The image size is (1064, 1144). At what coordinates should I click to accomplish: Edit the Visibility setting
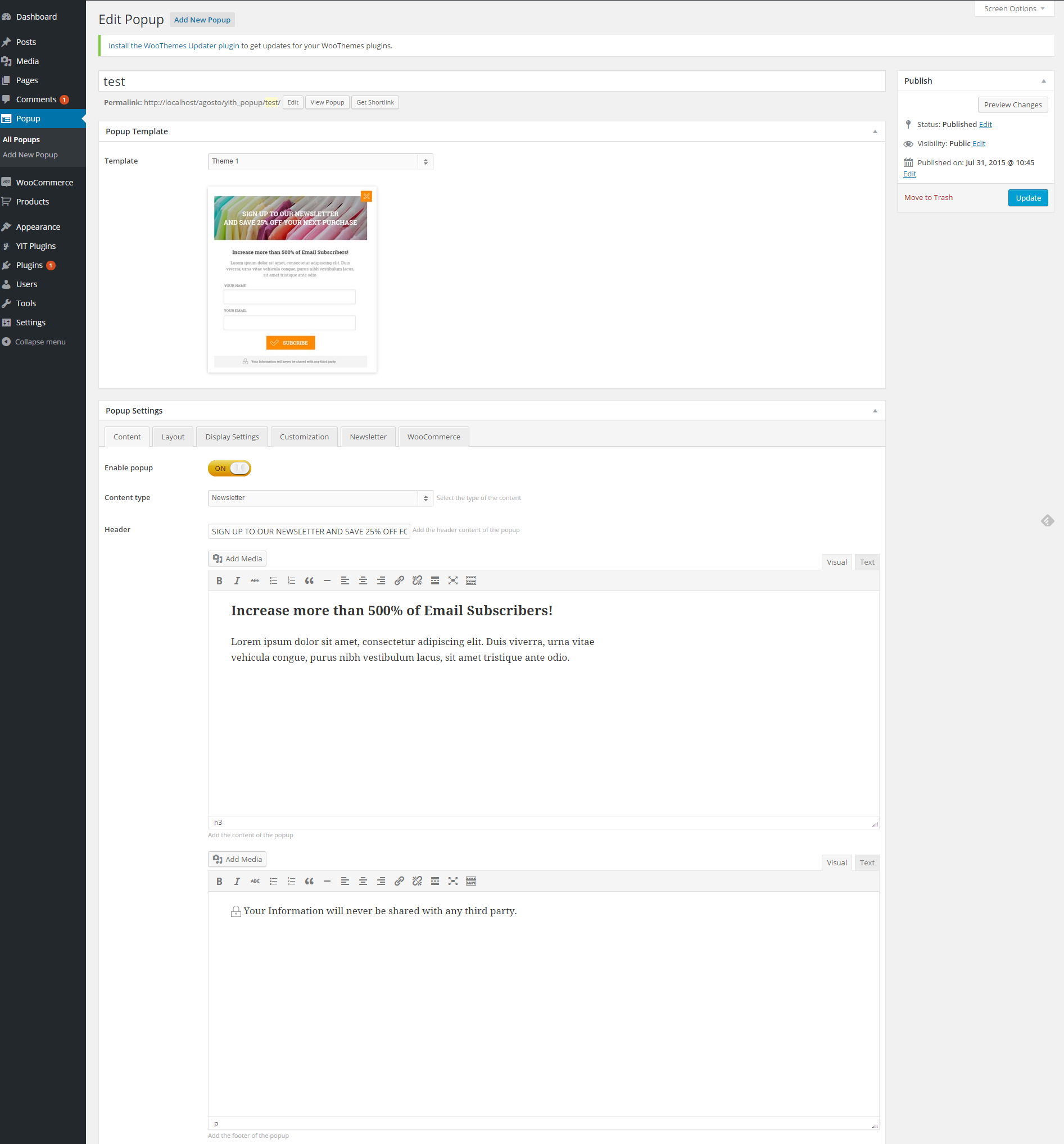[x=979, y=144]
